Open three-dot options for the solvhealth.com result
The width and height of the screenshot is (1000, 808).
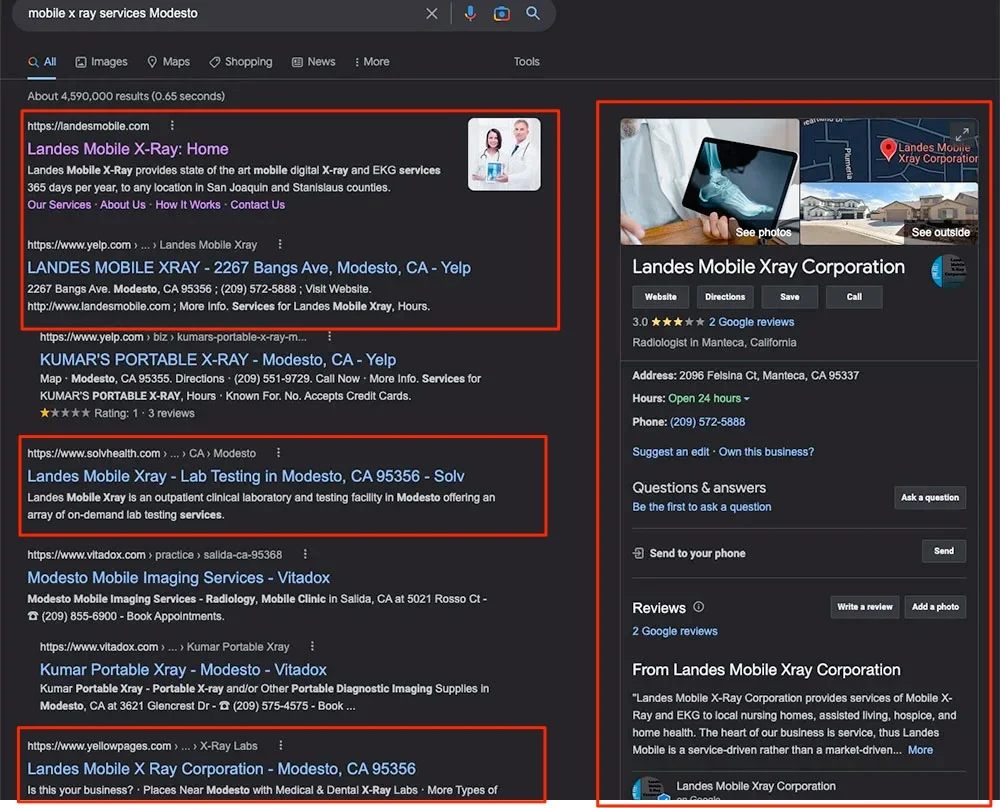279,453
